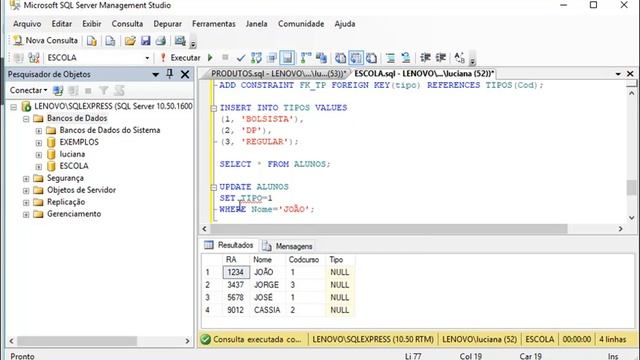Click the uncomment selected lines icon
Image resolution: width=640 pixels, height=360 pixels.
(x=406, y=58)
